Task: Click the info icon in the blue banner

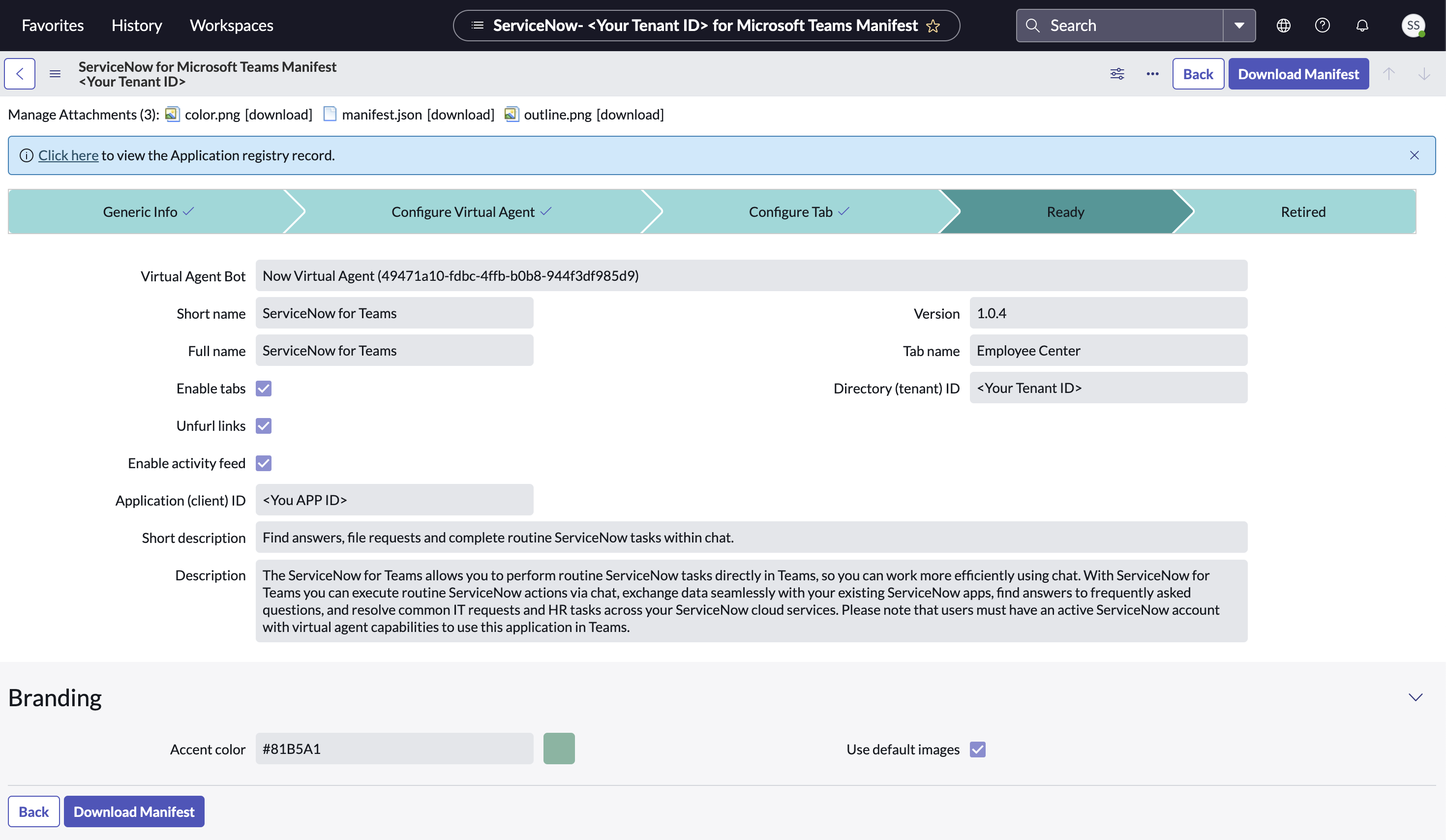Action: 27,155
